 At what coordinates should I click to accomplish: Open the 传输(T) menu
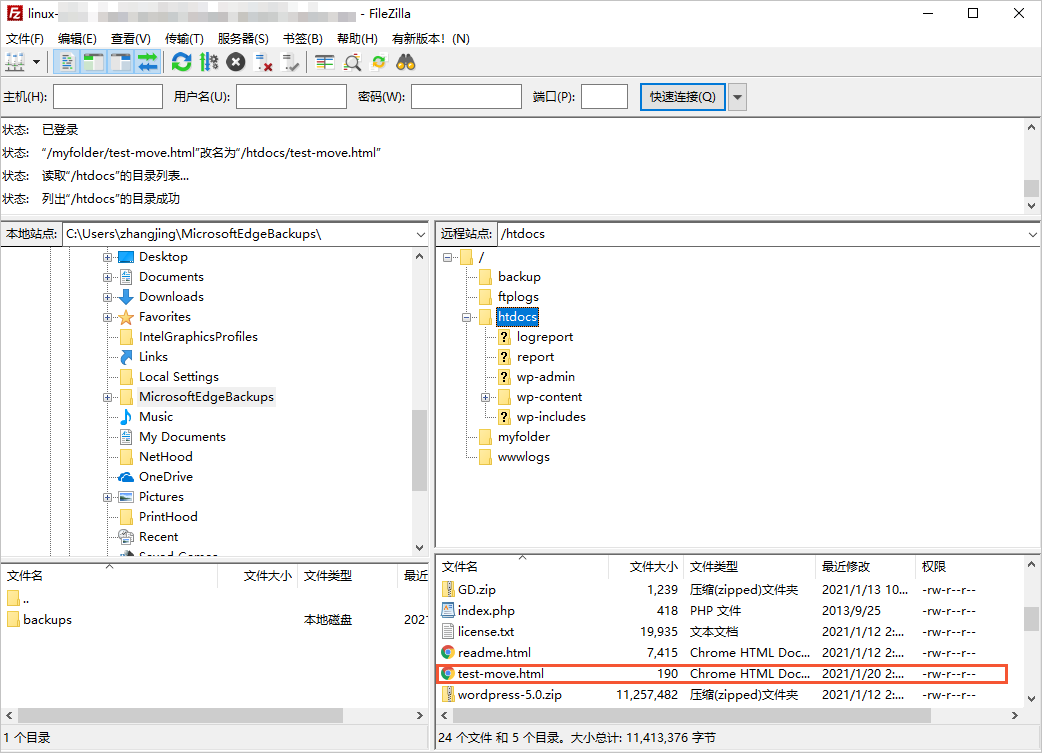pyautogui.click(x=184, y=38)
